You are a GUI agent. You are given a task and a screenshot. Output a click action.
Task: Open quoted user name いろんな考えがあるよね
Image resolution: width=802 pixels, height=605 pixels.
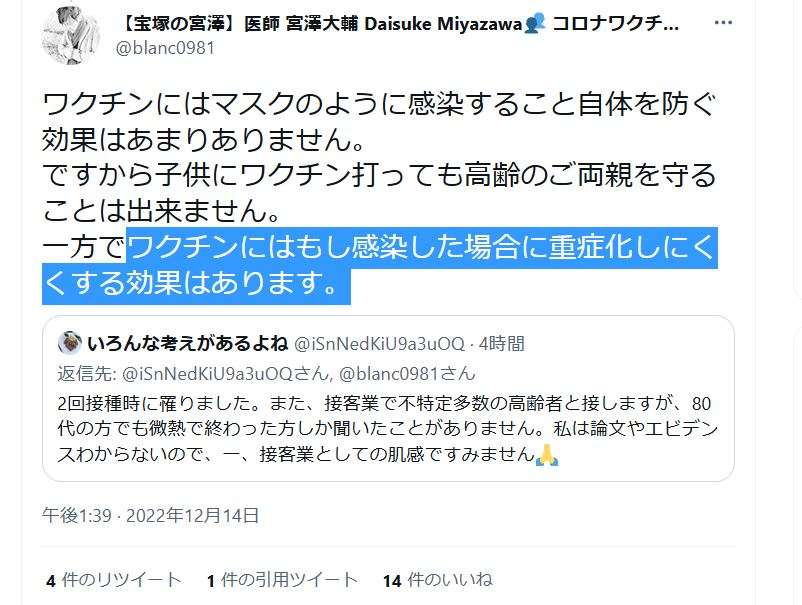[x=188, y=344]
